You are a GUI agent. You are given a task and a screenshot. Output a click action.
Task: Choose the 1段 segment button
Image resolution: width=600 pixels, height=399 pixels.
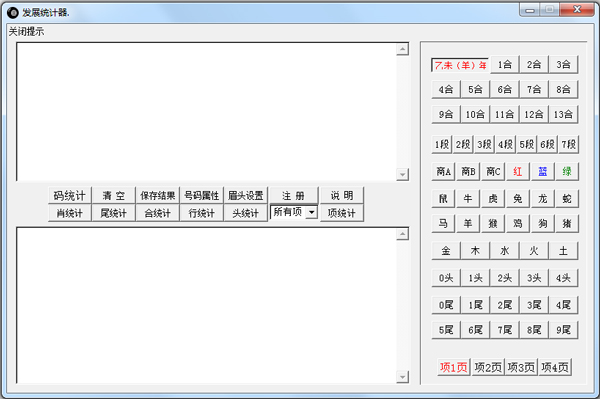click(x=442, y=144)
